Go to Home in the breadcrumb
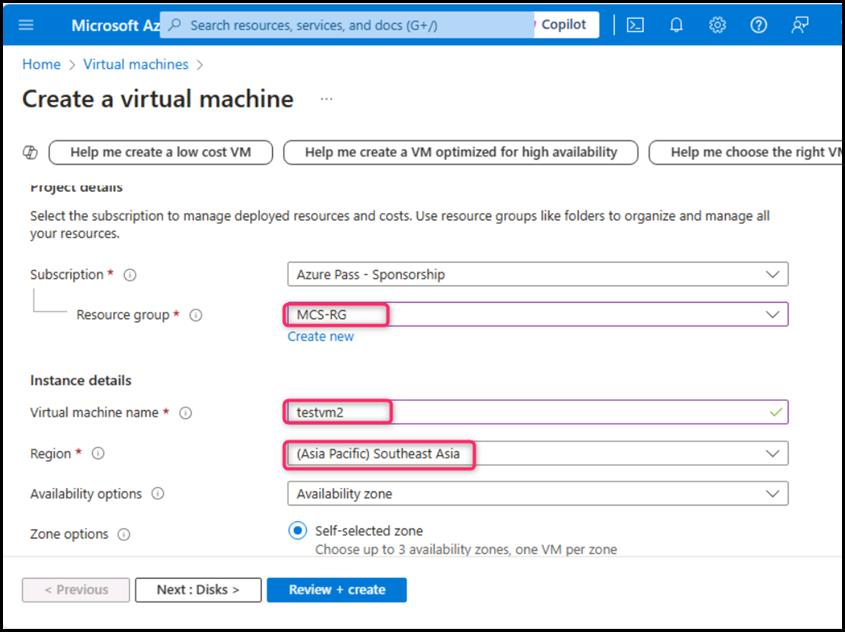 click(x=41, y=64)
